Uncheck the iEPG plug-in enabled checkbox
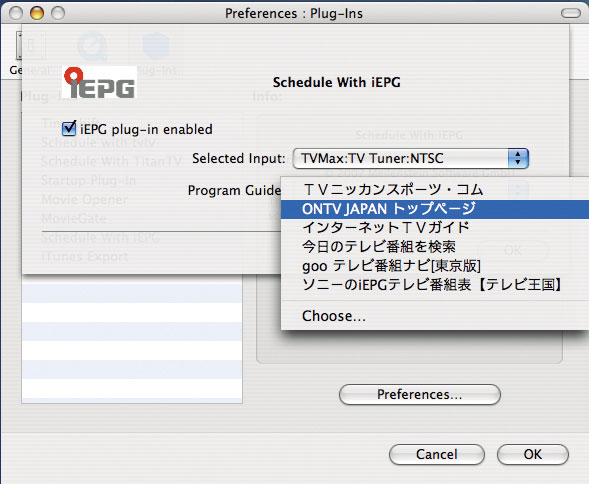Image resolution: width=589 pixels, height=484 pixels. tap(69, 129)
